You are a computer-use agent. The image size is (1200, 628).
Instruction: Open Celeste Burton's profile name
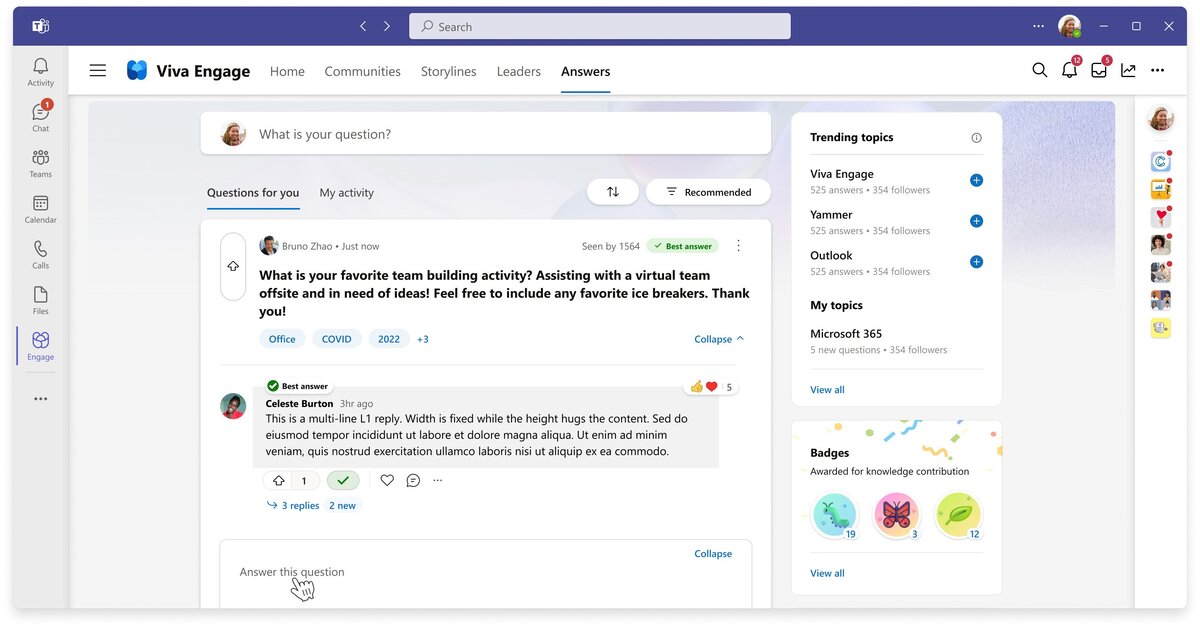[x=299, y=404]
